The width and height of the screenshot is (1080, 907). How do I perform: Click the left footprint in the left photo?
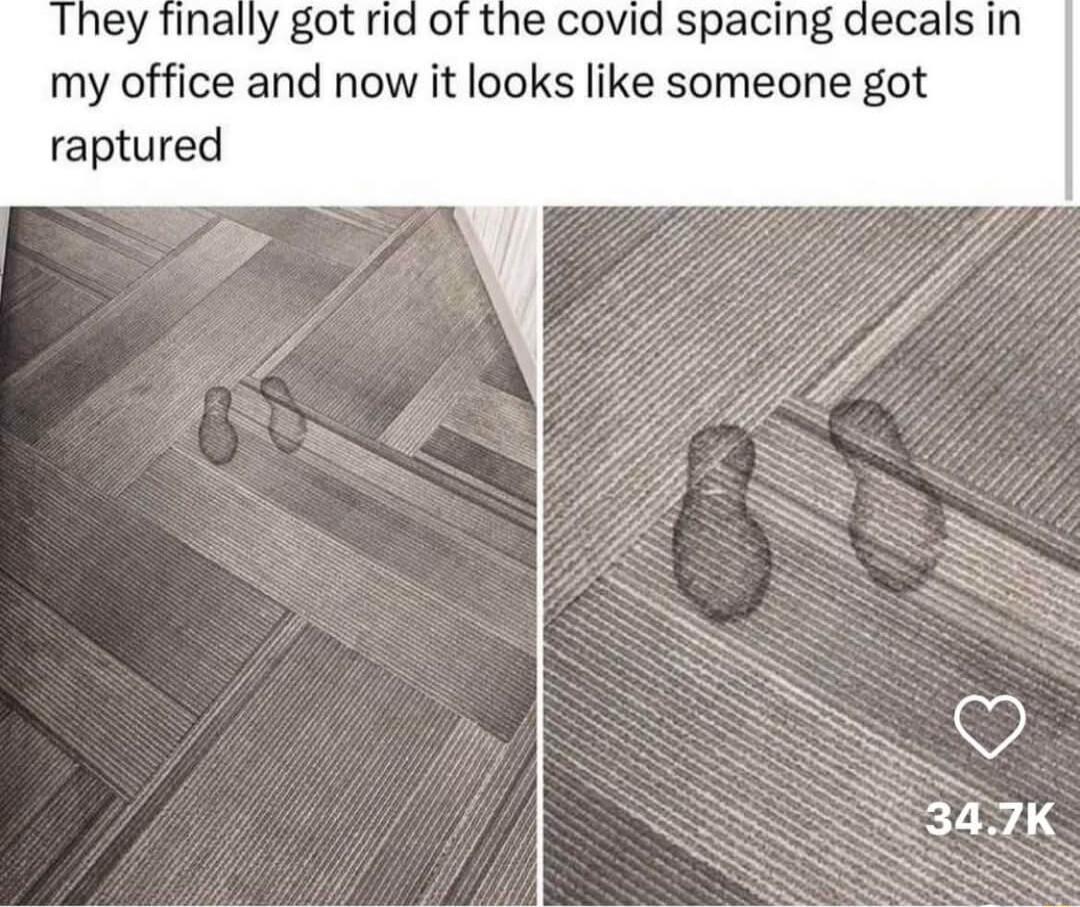click(219, 425)
